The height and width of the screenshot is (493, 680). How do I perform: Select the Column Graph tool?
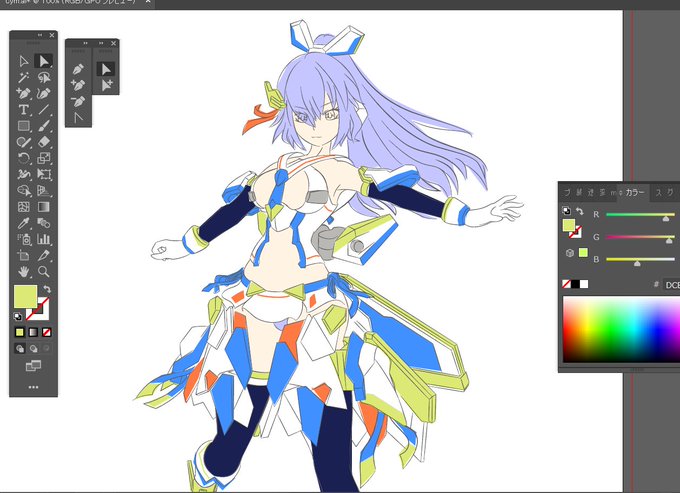click(x=43, y=239)
